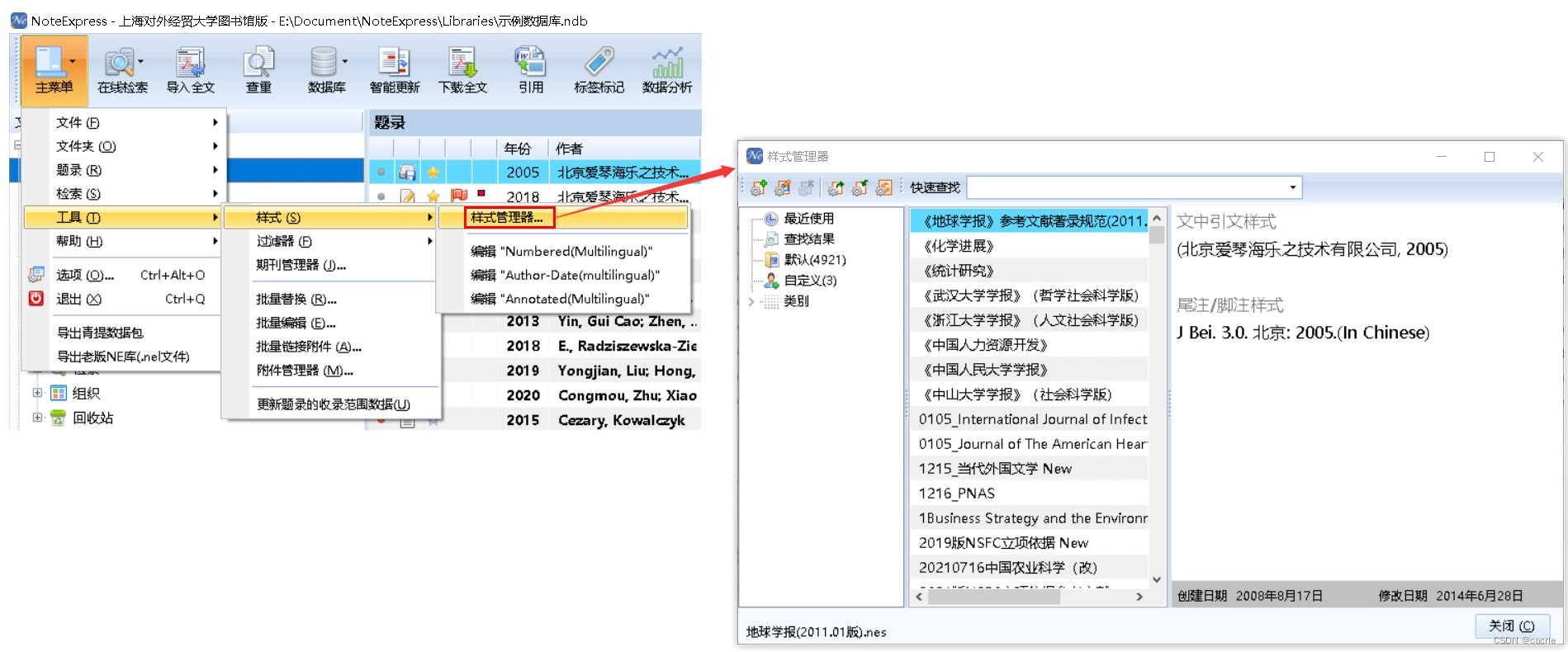The height and width of the screenshot is (652, 1568).
Task: Click the 年份 column header
Action: coord(522,149)
